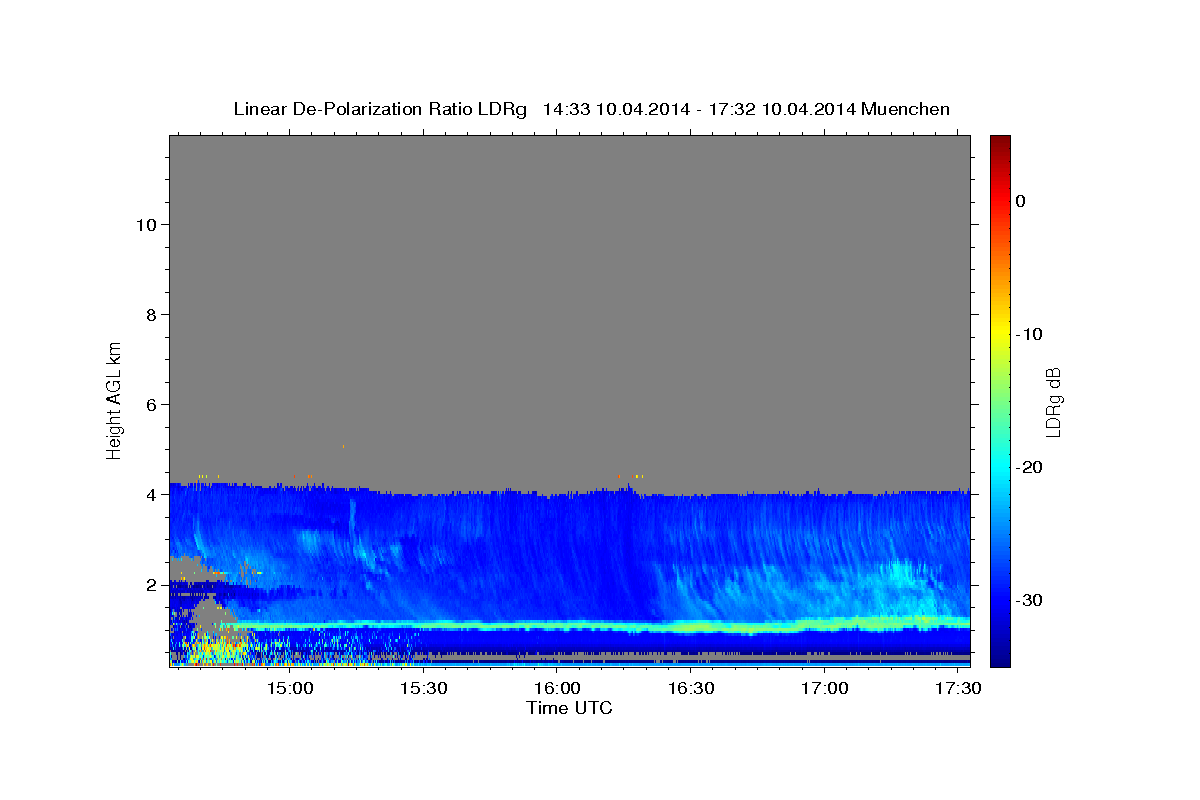Click the 16:30 time tick label

691,689
